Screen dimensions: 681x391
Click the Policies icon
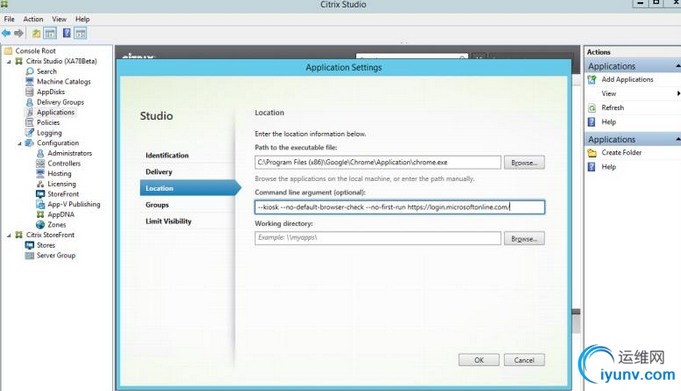pyautogui.click(x=30, y=123)
